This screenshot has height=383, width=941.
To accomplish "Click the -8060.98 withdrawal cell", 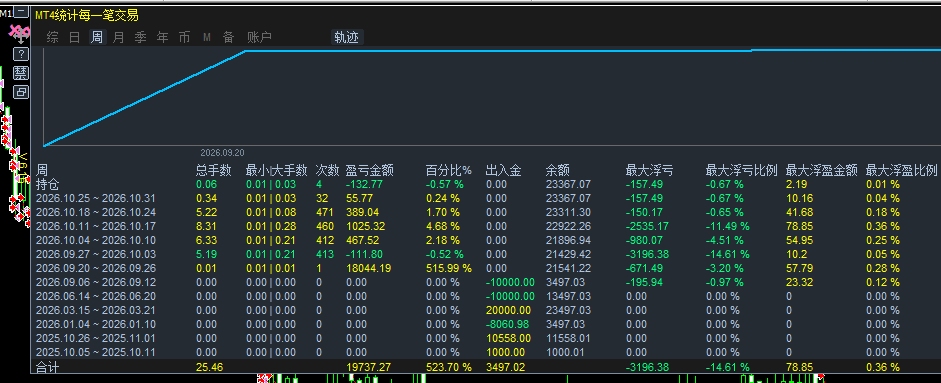I will pyautogui.click(x=508, y=324).
